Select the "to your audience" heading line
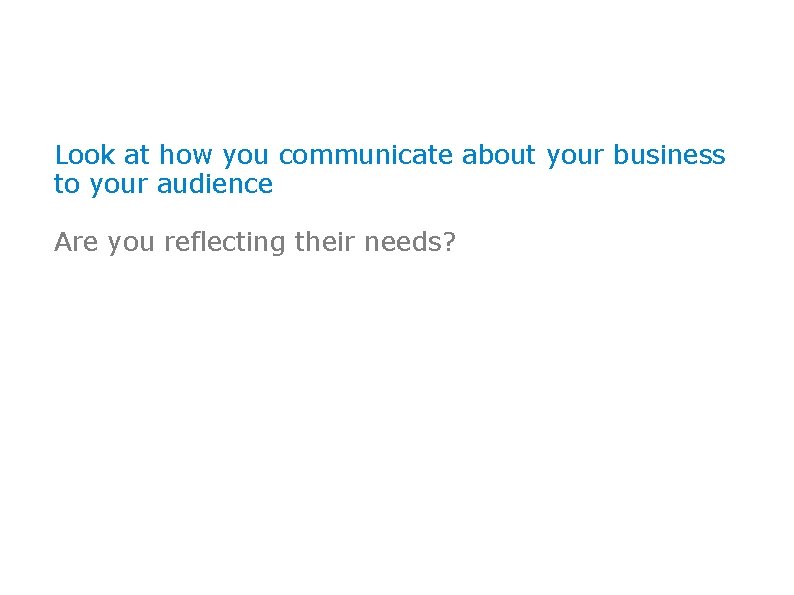Image resolution: width=794 pixels, height=595 pixels. click(x=163, y=186)
